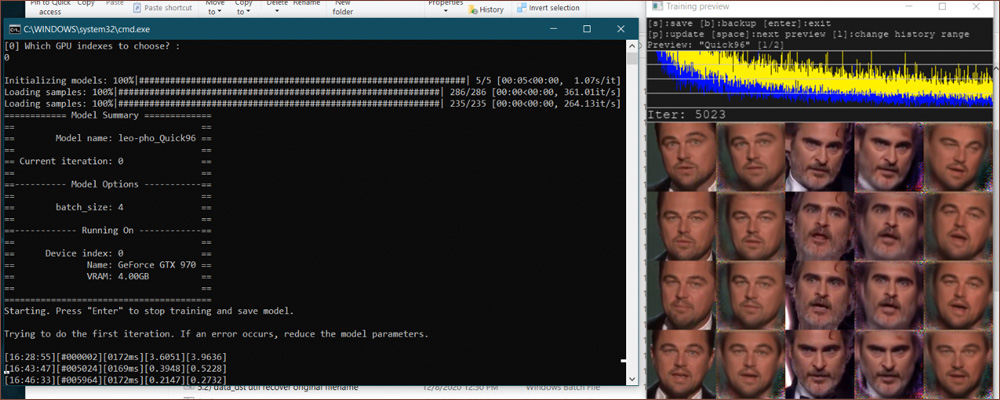Open History in the Explorer ribbon
The width and height of the screenshot is (1000, 400).
pos(485,9)
